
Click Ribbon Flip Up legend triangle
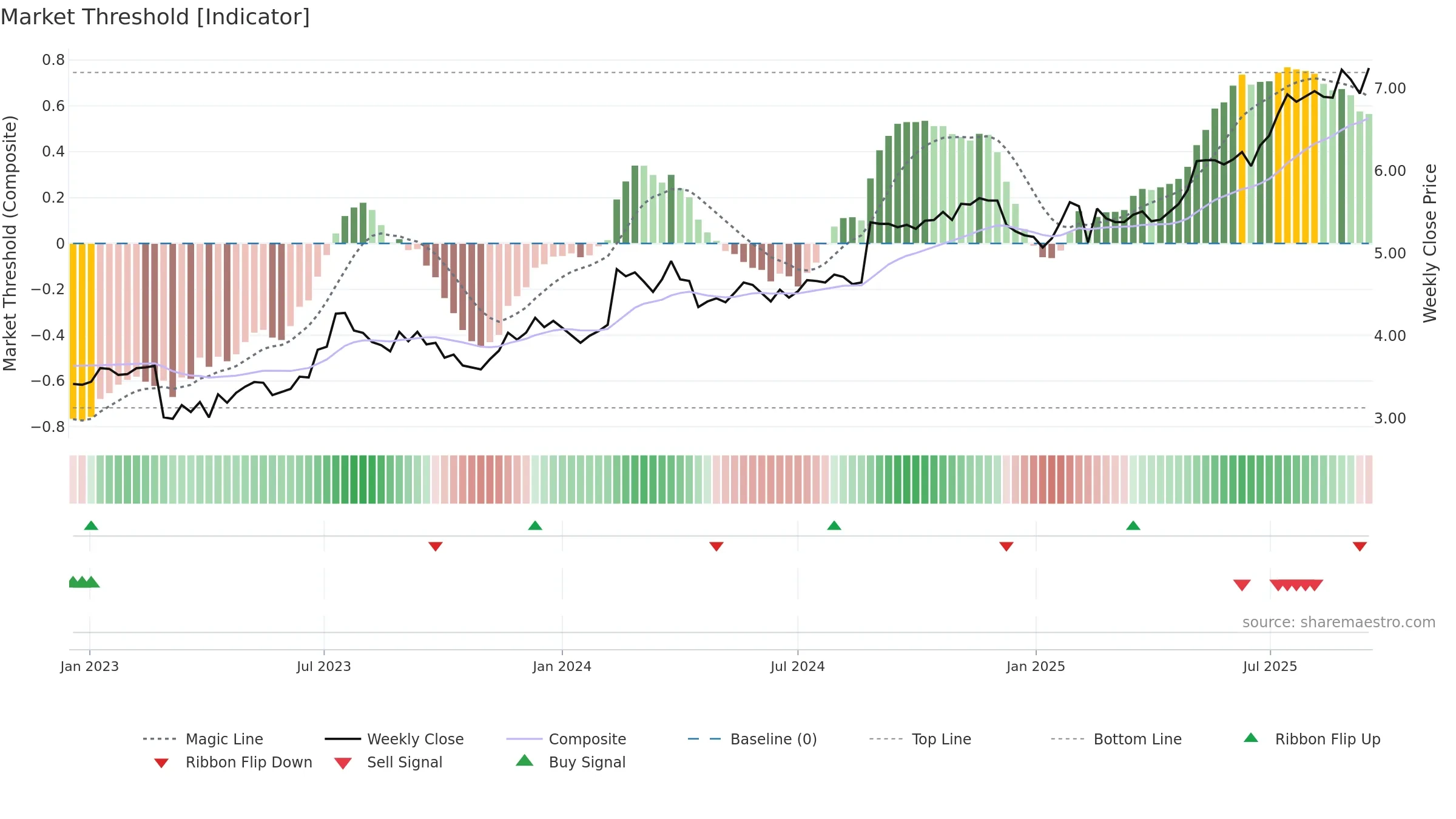[1251, 738]
